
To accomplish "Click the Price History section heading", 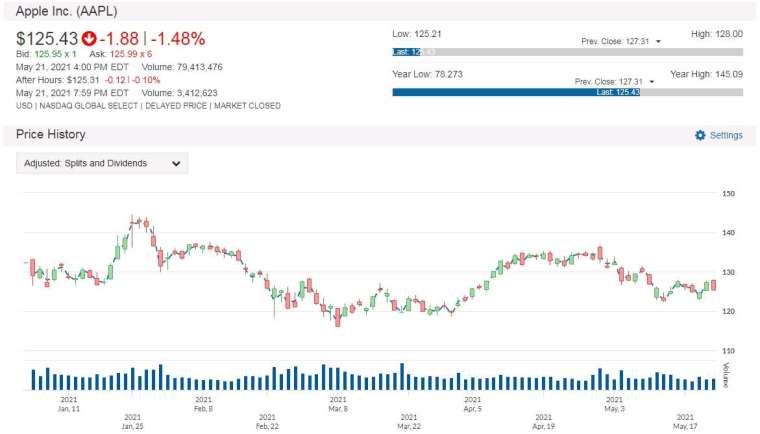I will coord(50,134).
